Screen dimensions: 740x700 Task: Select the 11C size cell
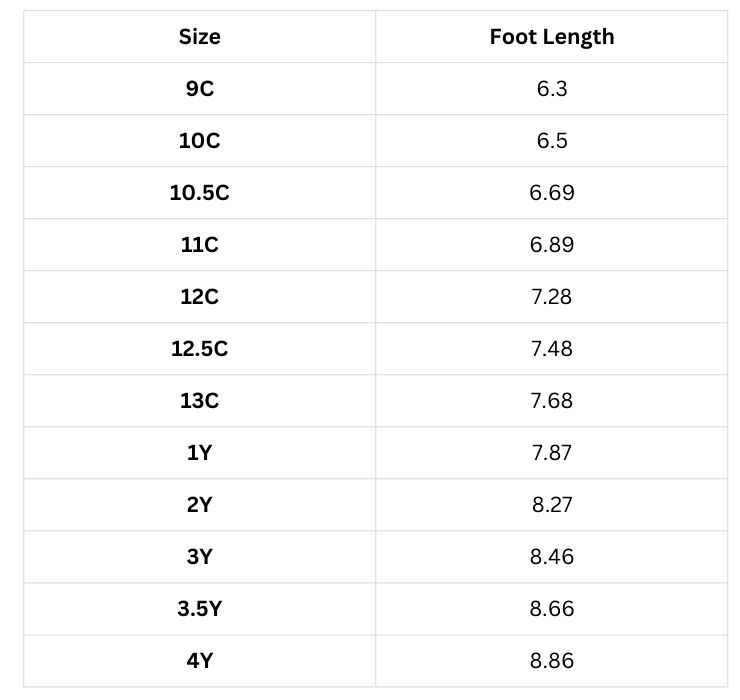[x=199, y=245]
